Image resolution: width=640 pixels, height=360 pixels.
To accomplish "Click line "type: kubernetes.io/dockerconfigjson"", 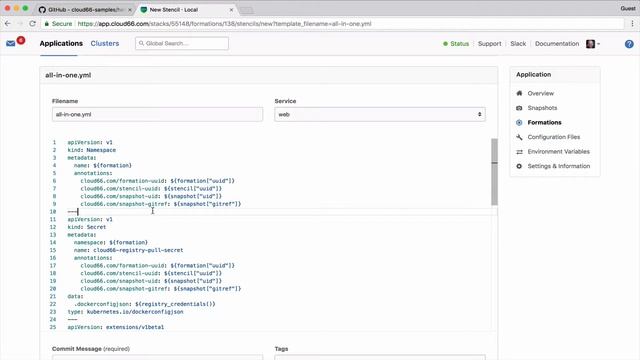I will (125, 312).
